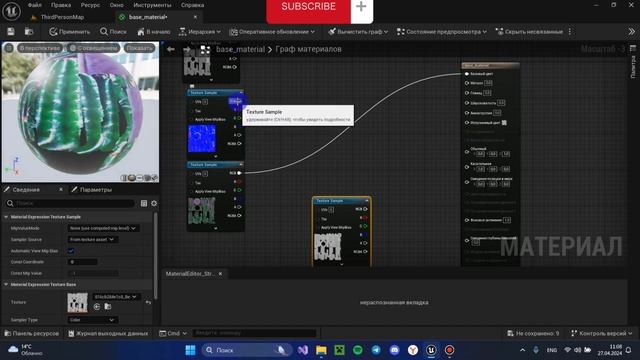Open Оперативное обновление dropdown
The width and height of the screenshot is (640, 360).
coord(272,31)
